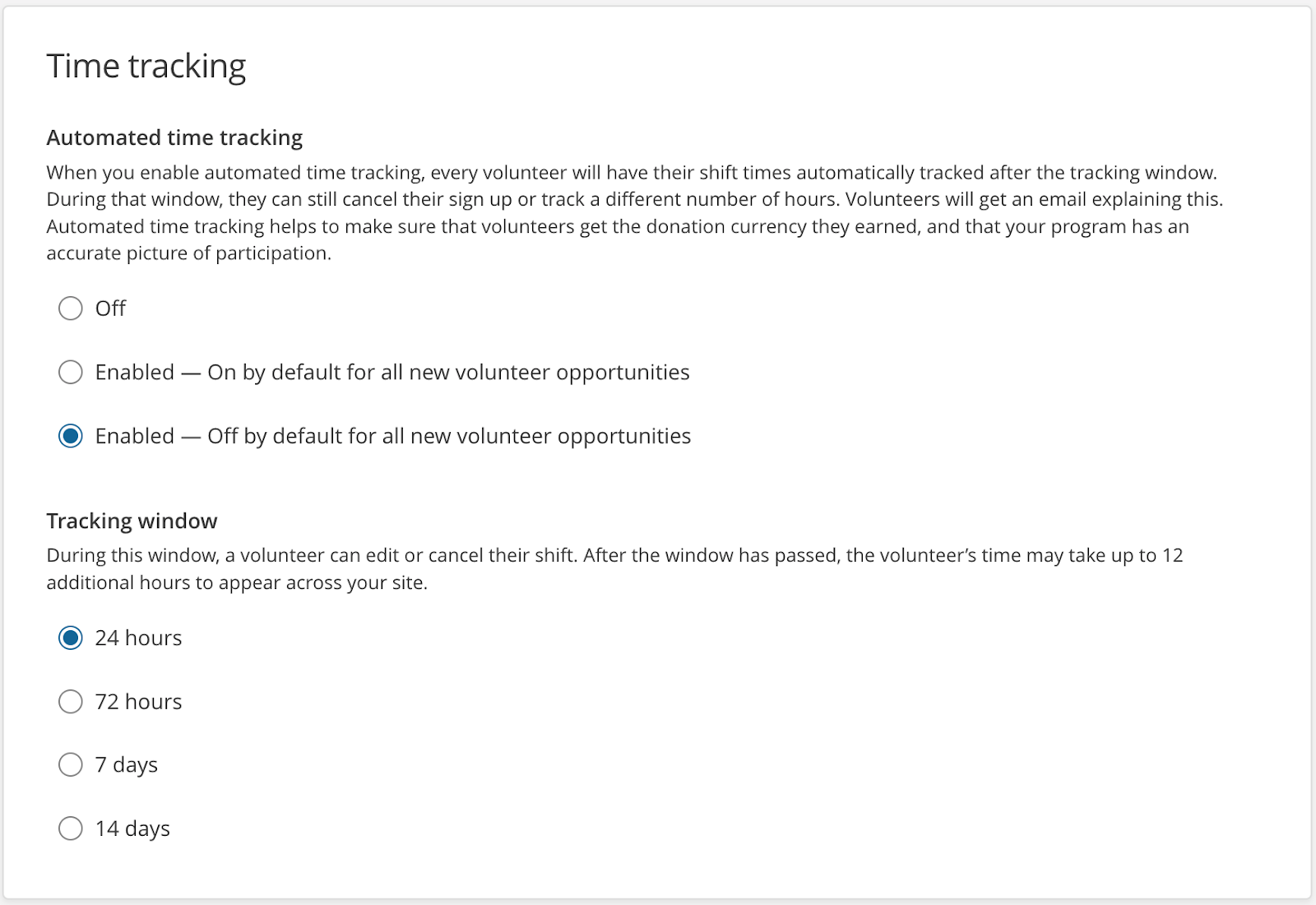Click the automated time tracking description paragraph
The image size is (1316, 905).
pos(635,213)
